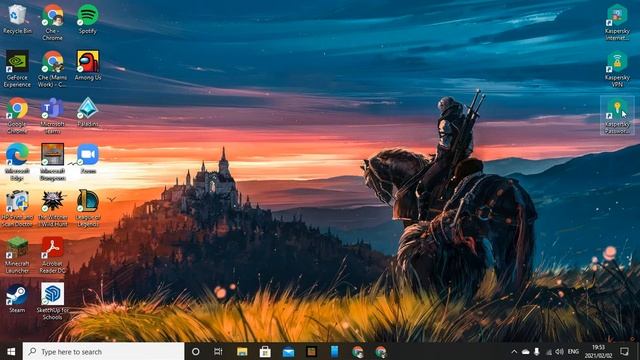The height and width of the screenshot is (360, 640).
Task: Open the volume speaker control
Action: click(560, 351)
